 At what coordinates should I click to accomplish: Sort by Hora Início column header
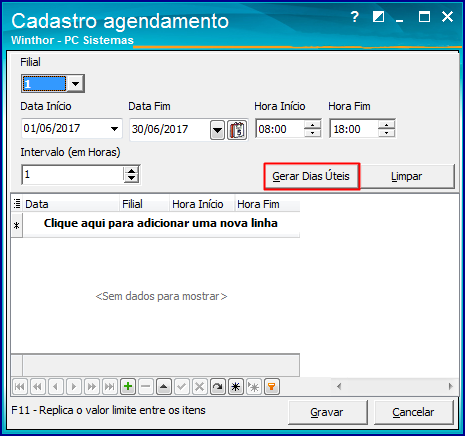click(202, 204)
